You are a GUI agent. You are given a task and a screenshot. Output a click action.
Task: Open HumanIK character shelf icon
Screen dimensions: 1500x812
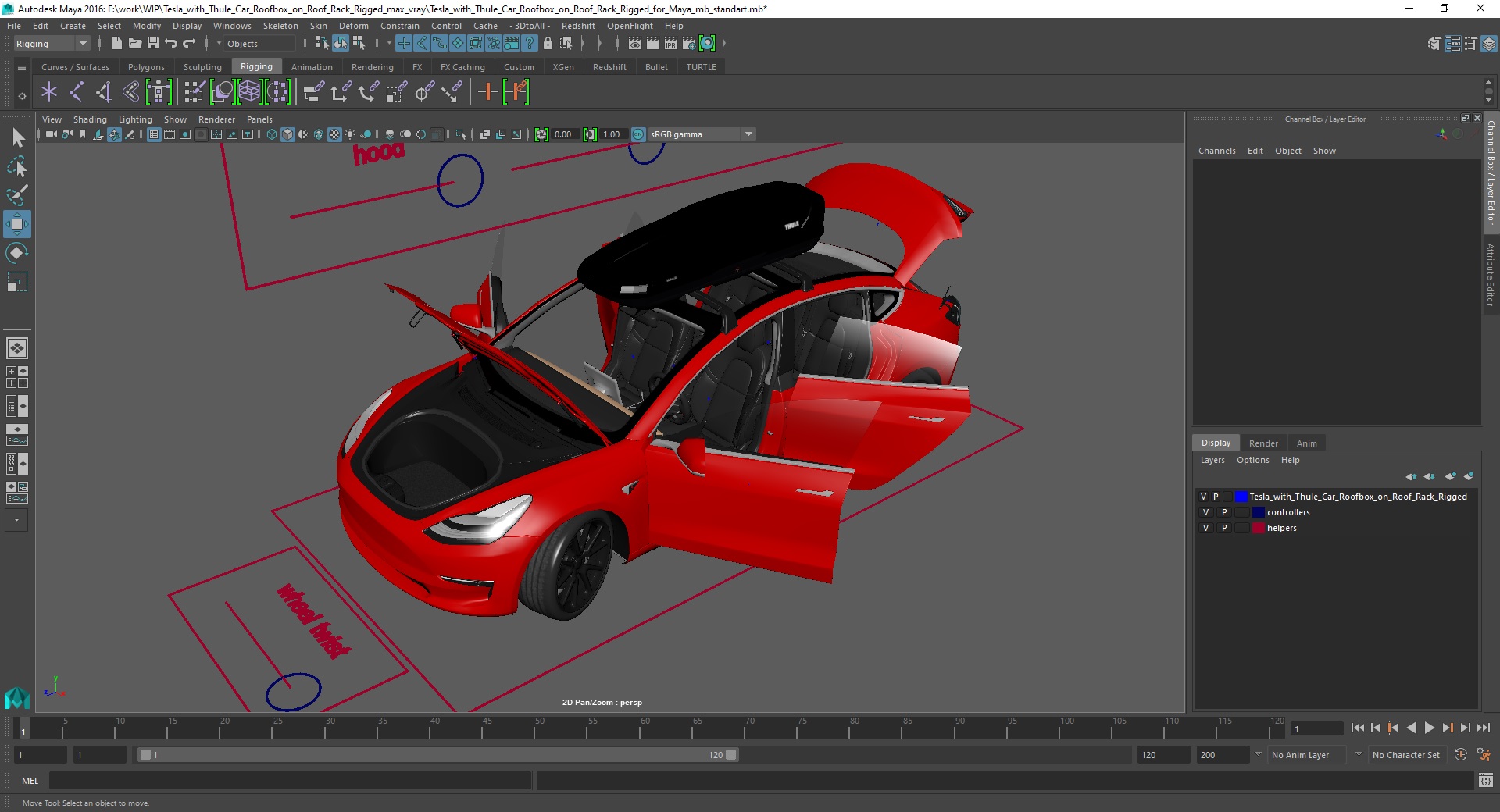[159, 92]
